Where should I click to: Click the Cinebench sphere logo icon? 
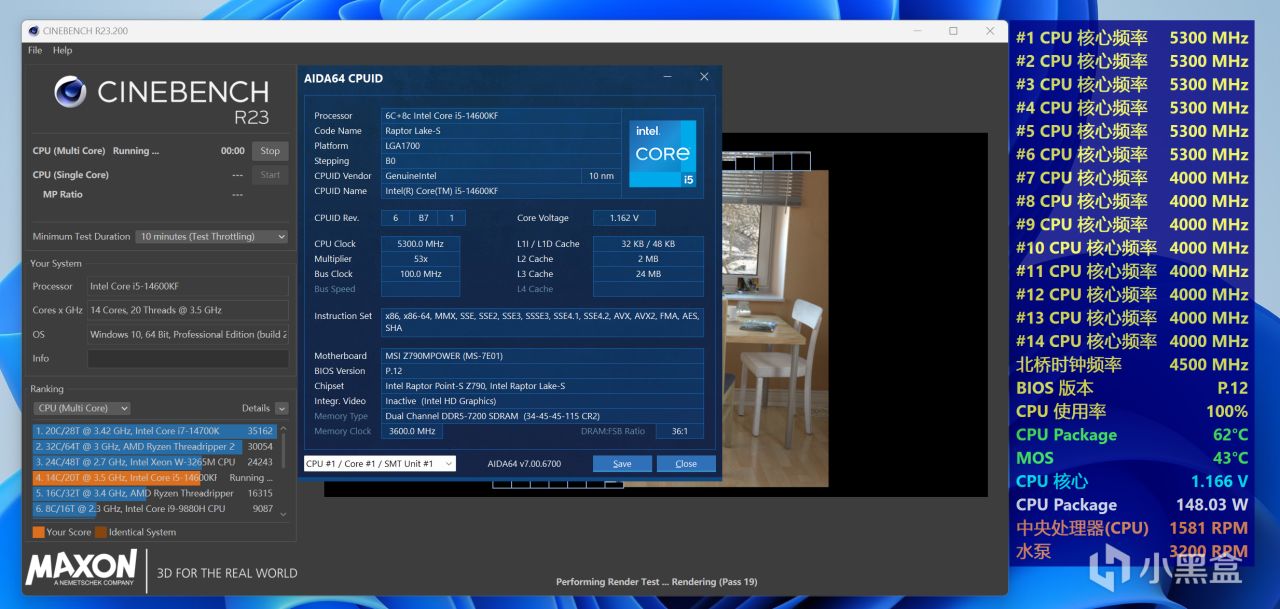click(x=70, y=92)
